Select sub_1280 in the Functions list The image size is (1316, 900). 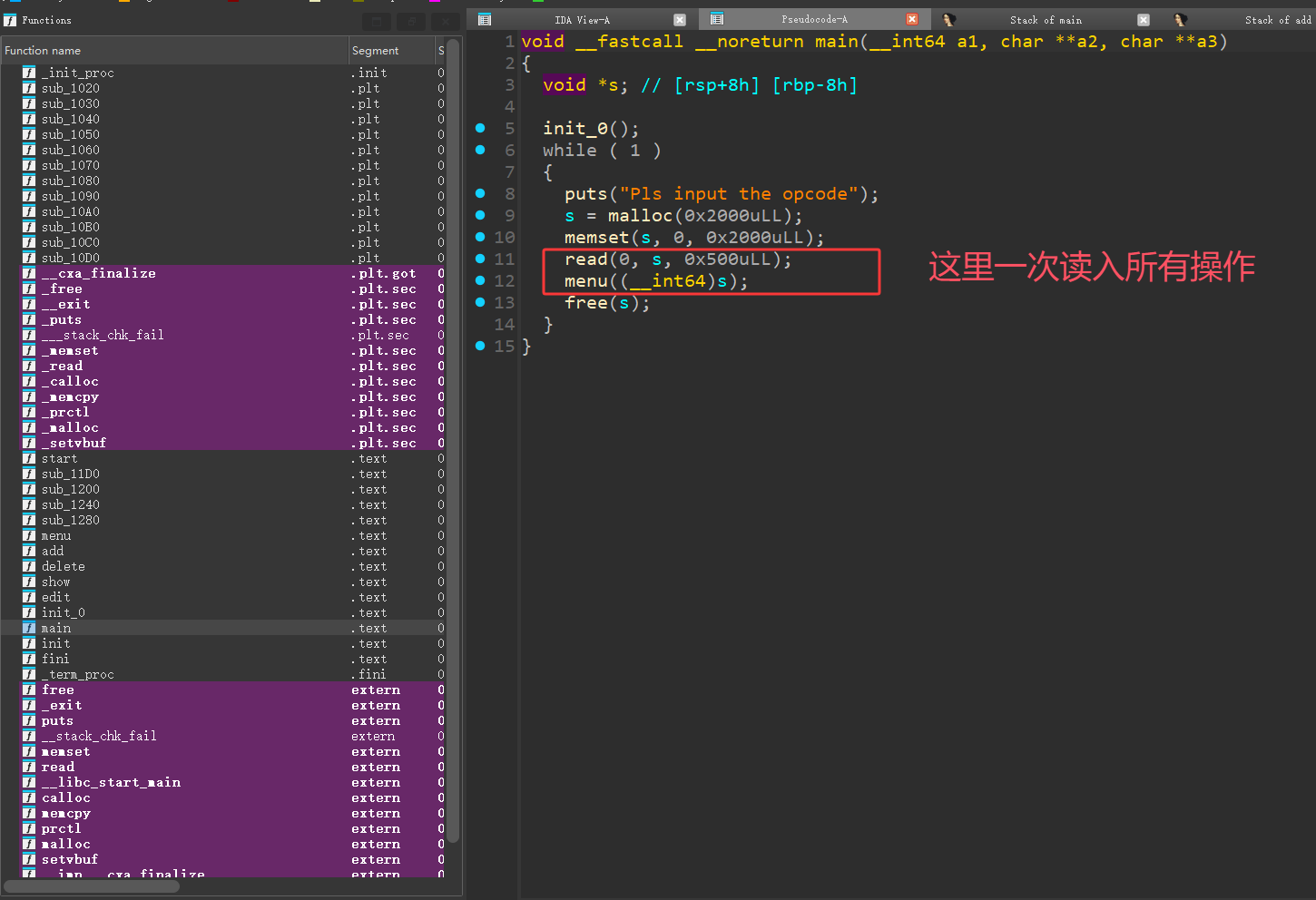click(x=223, y=520)
